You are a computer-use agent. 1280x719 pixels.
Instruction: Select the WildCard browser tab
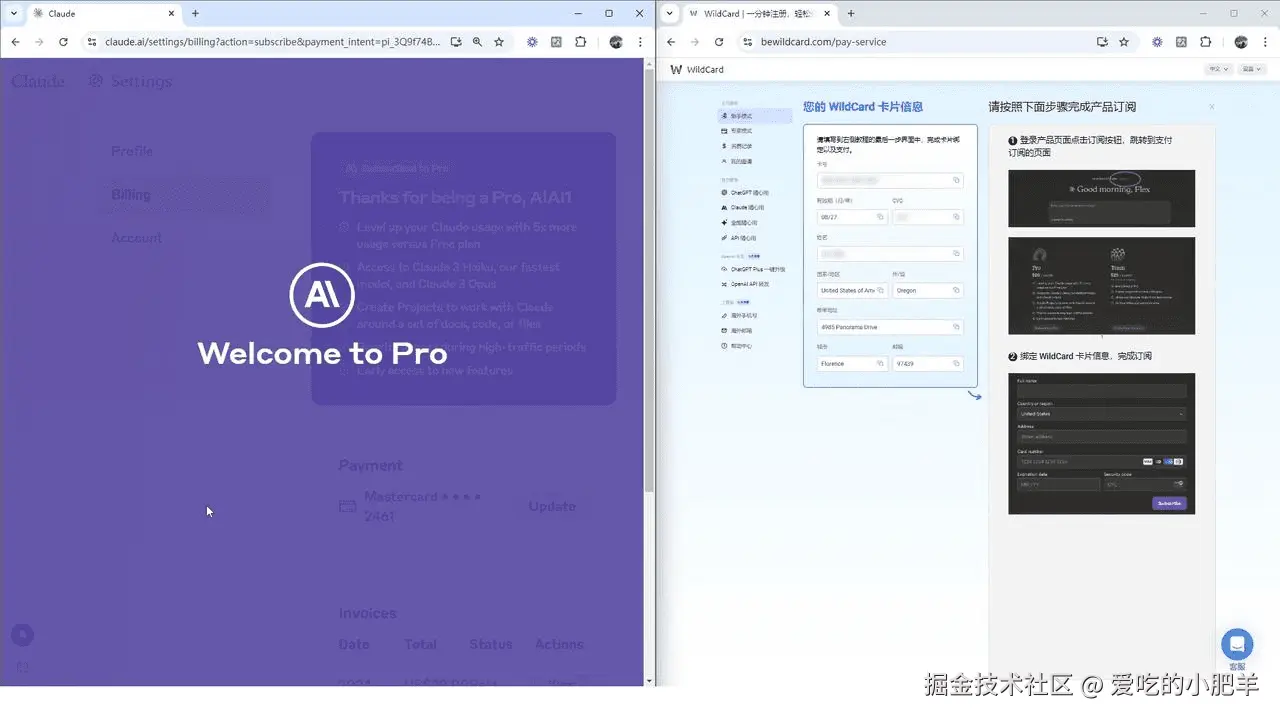click(x=760, y=14)
